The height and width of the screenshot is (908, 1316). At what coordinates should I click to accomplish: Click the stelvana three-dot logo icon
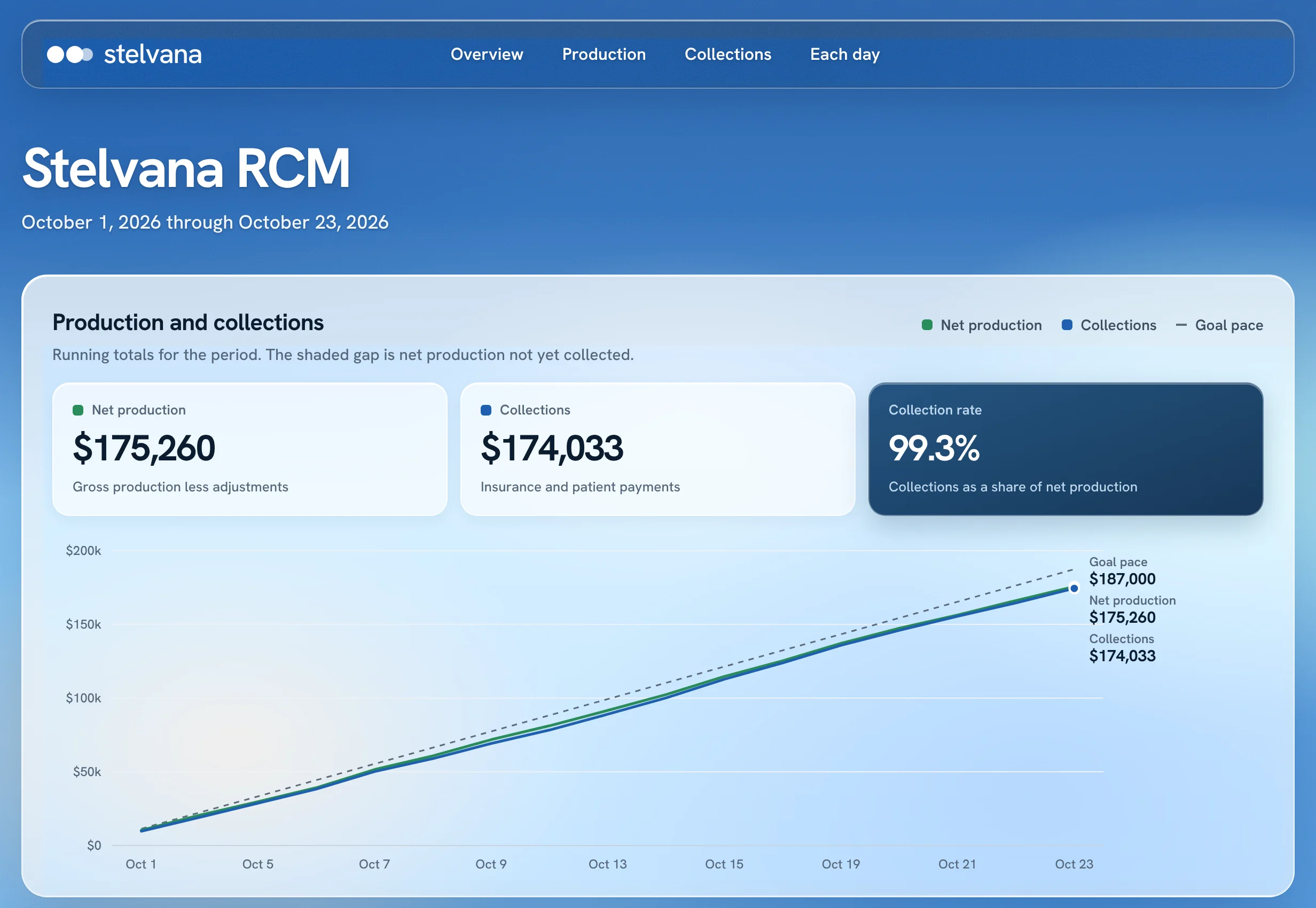click(69, 54)
